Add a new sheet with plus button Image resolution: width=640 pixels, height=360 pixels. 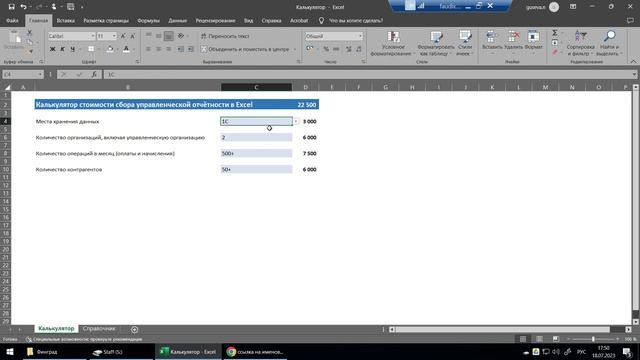[x=134, y=329]
